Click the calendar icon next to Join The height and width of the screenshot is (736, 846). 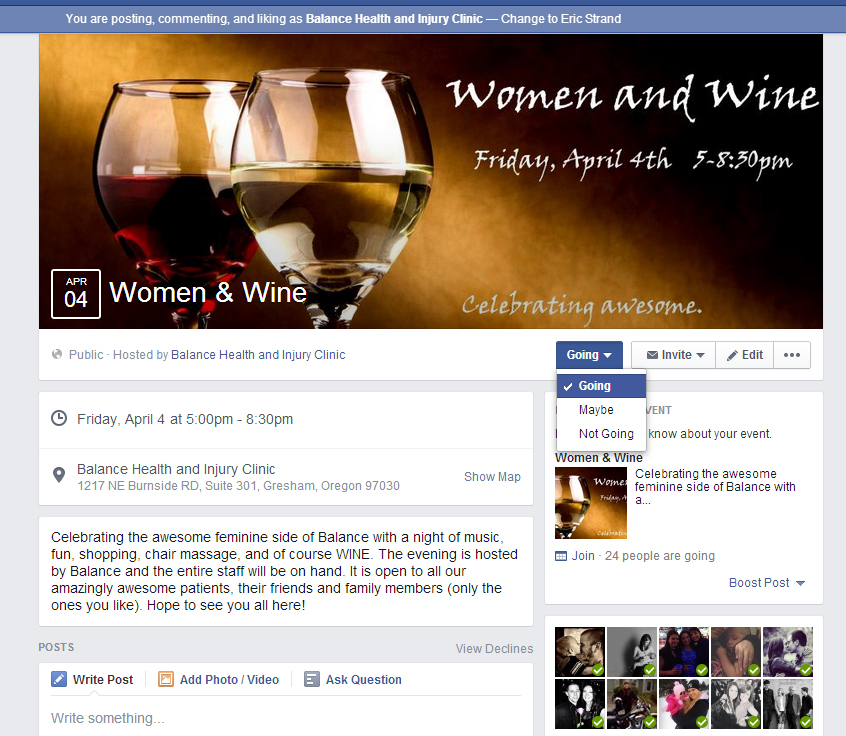coord(561,556)
